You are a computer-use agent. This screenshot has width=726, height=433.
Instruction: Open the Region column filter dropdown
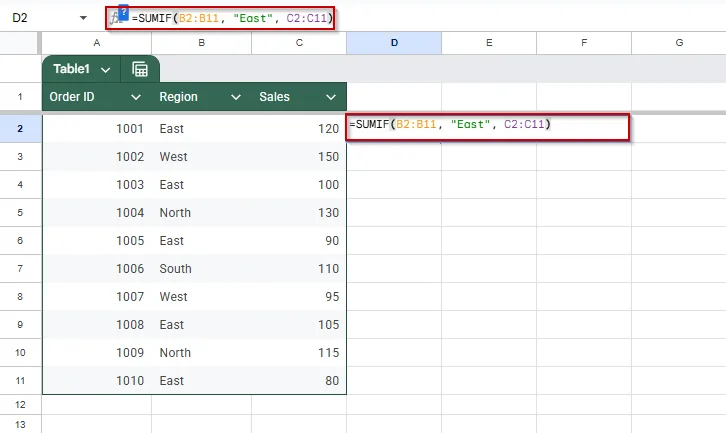coord(236,97)
